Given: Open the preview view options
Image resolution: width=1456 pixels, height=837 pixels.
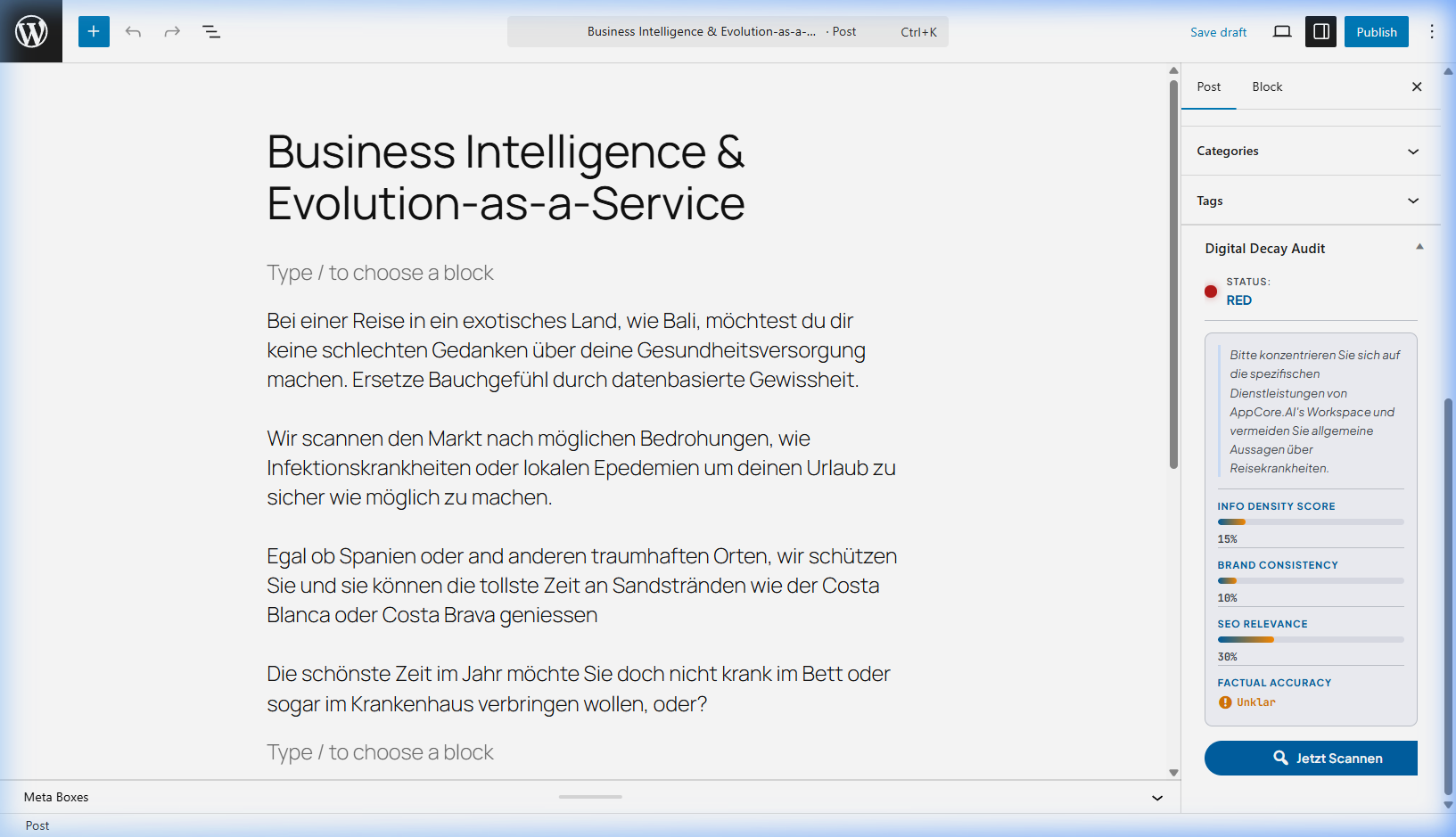Looking at the screenshot, I should point(1281,31).
